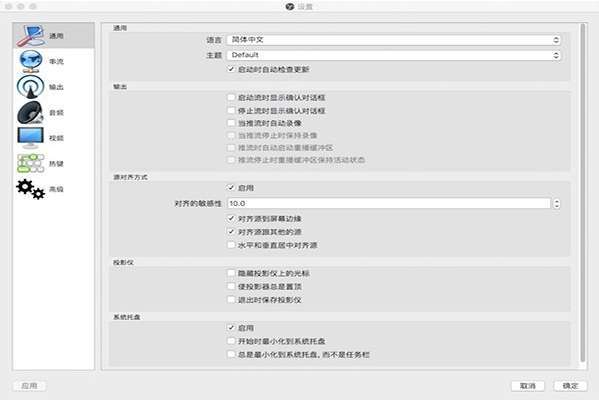Select the 通用 General settings icon
The width and height of the screenshot is (599, 400).
[x=31, y=36]
